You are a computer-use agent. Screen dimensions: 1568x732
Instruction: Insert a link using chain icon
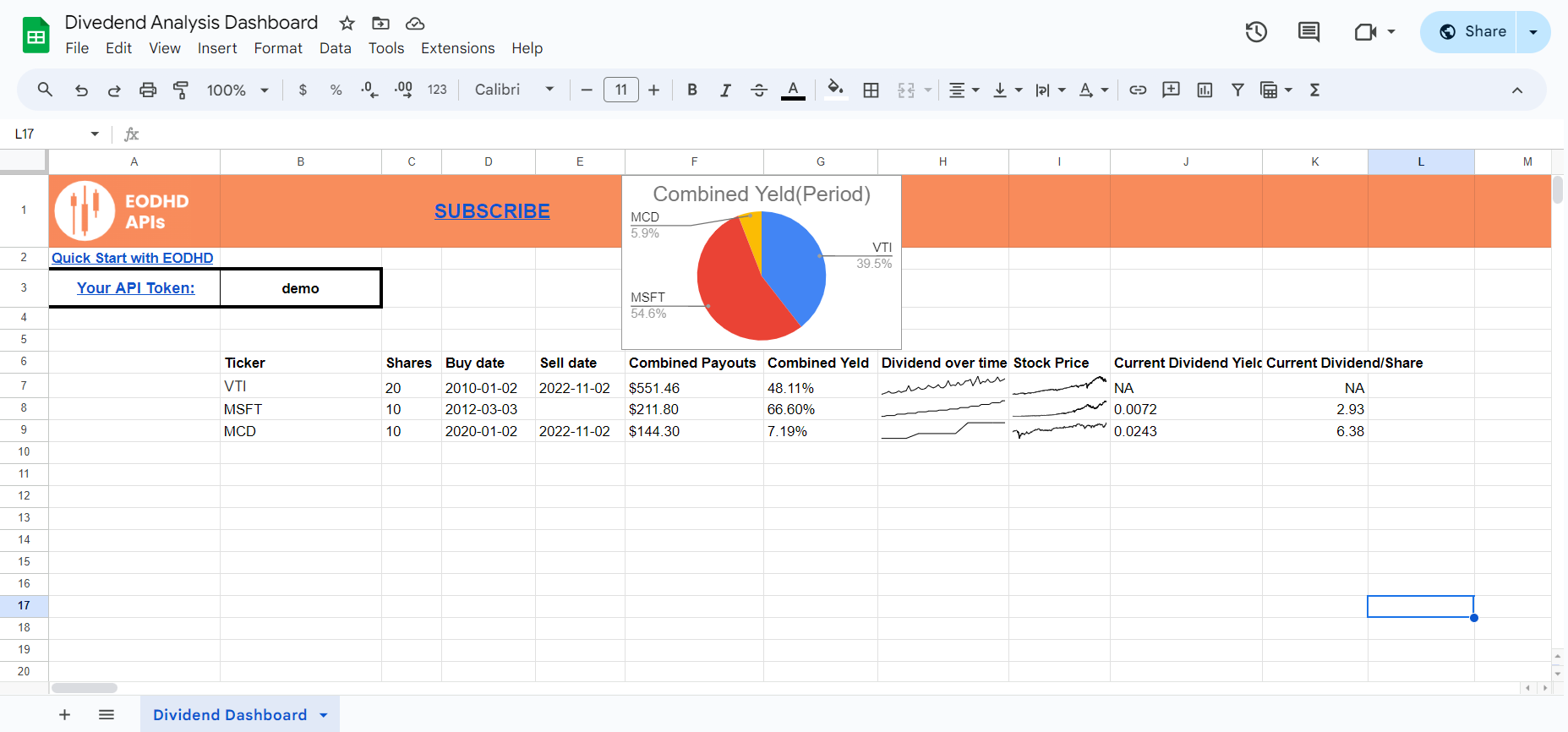(x=1138, y=90)
